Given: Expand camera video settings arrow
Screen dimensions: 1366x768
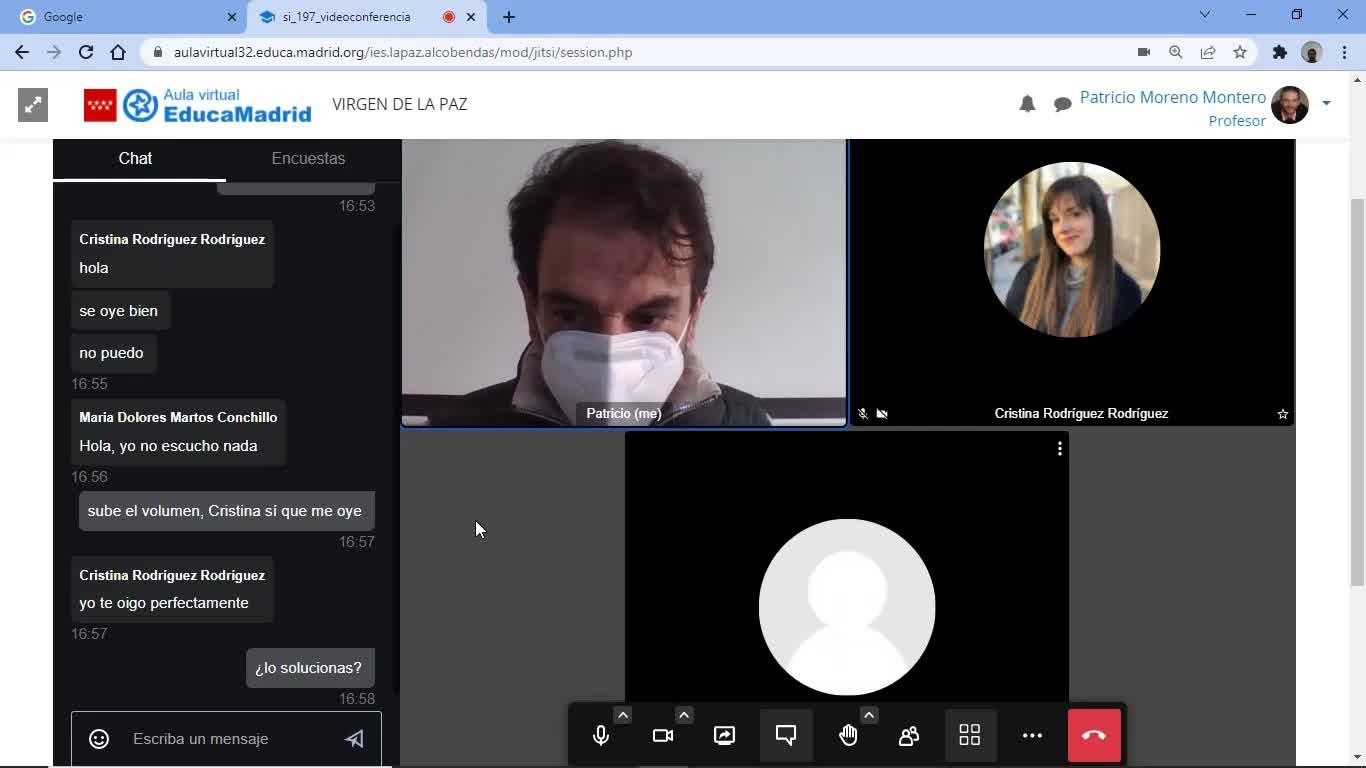Looking at the screenshot, I should coord(684,715).
